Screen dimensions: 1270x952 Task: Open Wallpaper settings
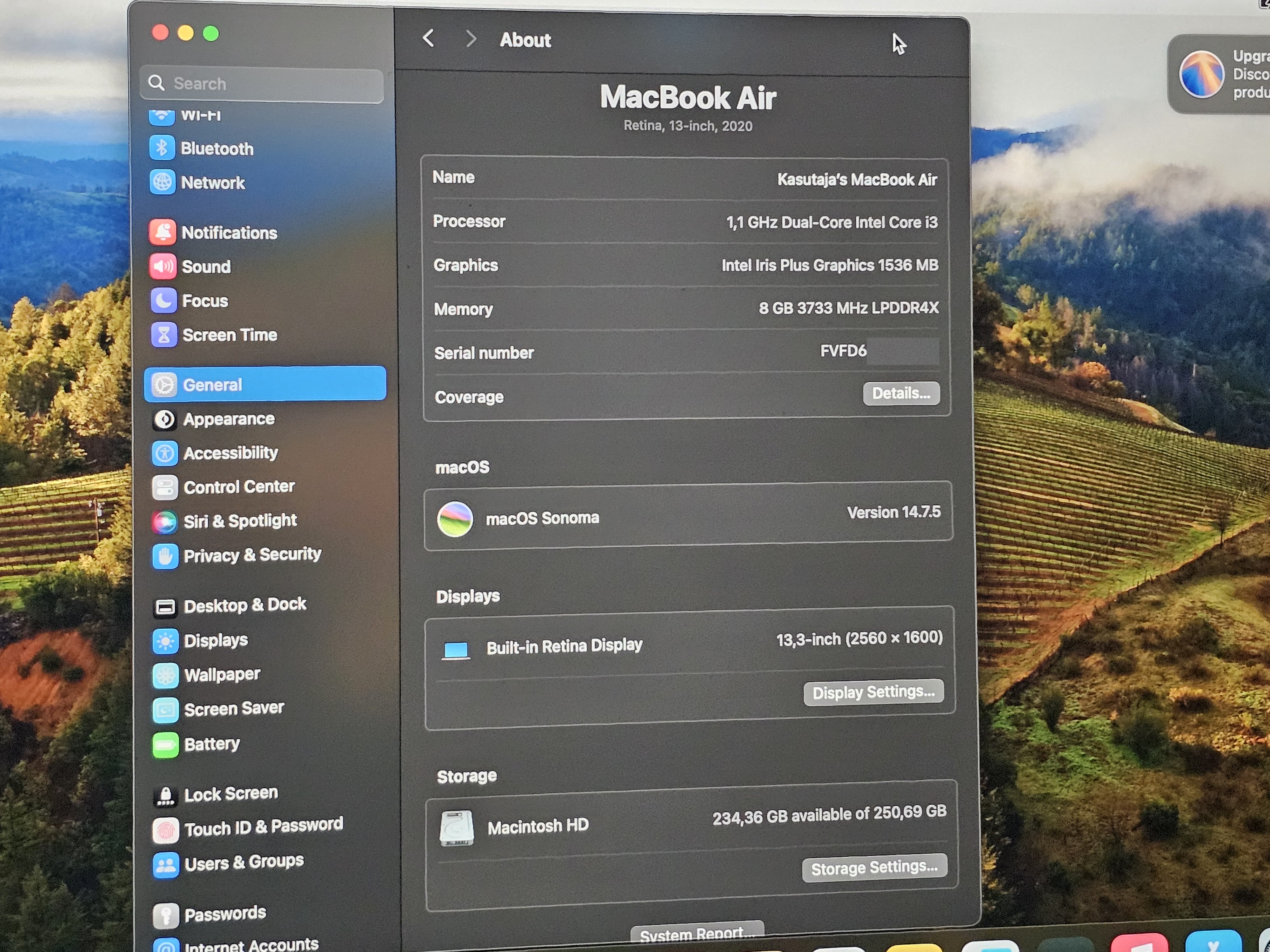207,675
